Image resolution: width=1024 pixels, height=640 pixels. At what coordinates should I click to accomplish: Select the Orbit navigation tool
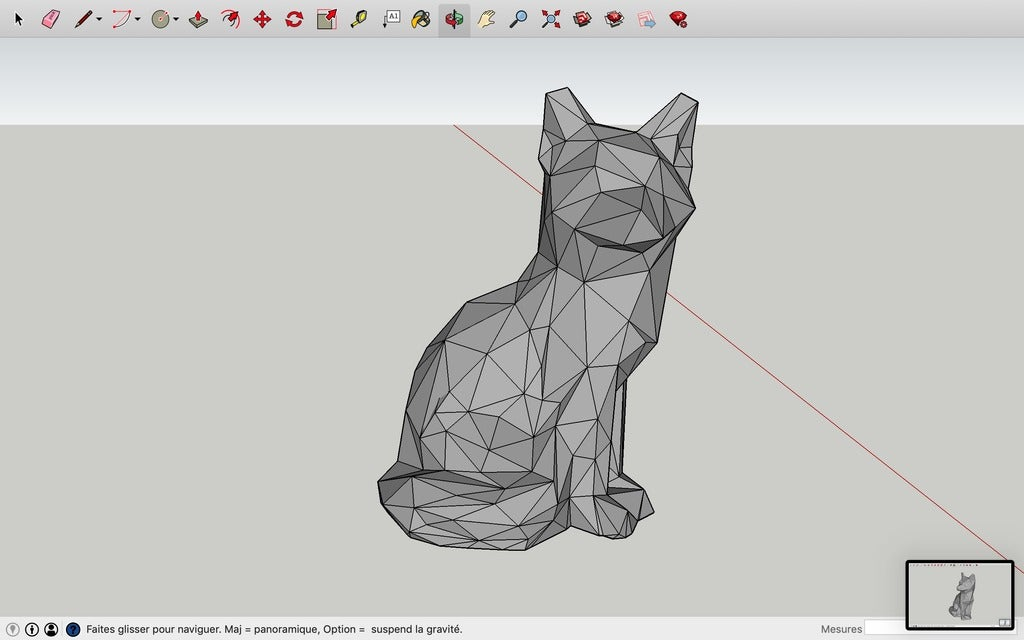(x=451, y=18)
